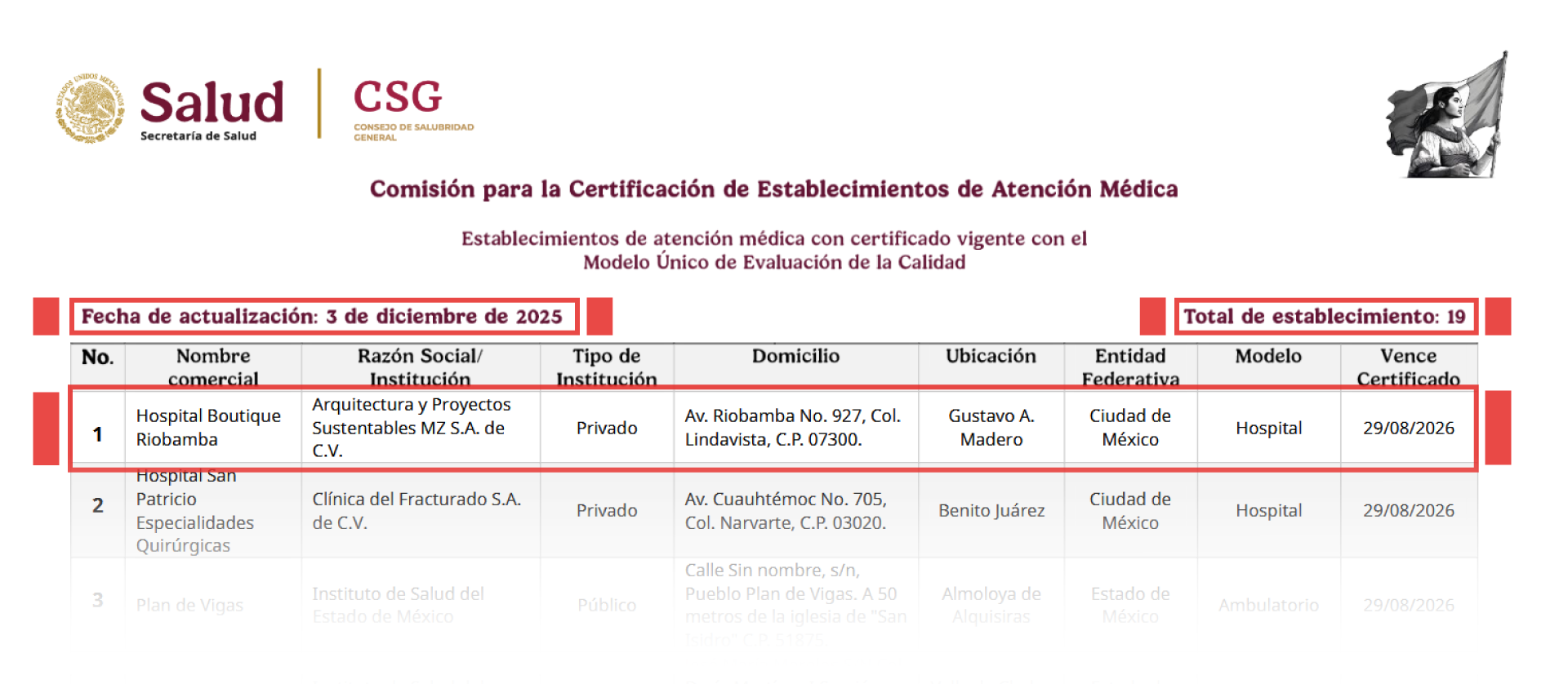
Task: Select the subtitle 'Modelo Único de Evaluación de la Calidad'
Action: [x=774, y=262]
